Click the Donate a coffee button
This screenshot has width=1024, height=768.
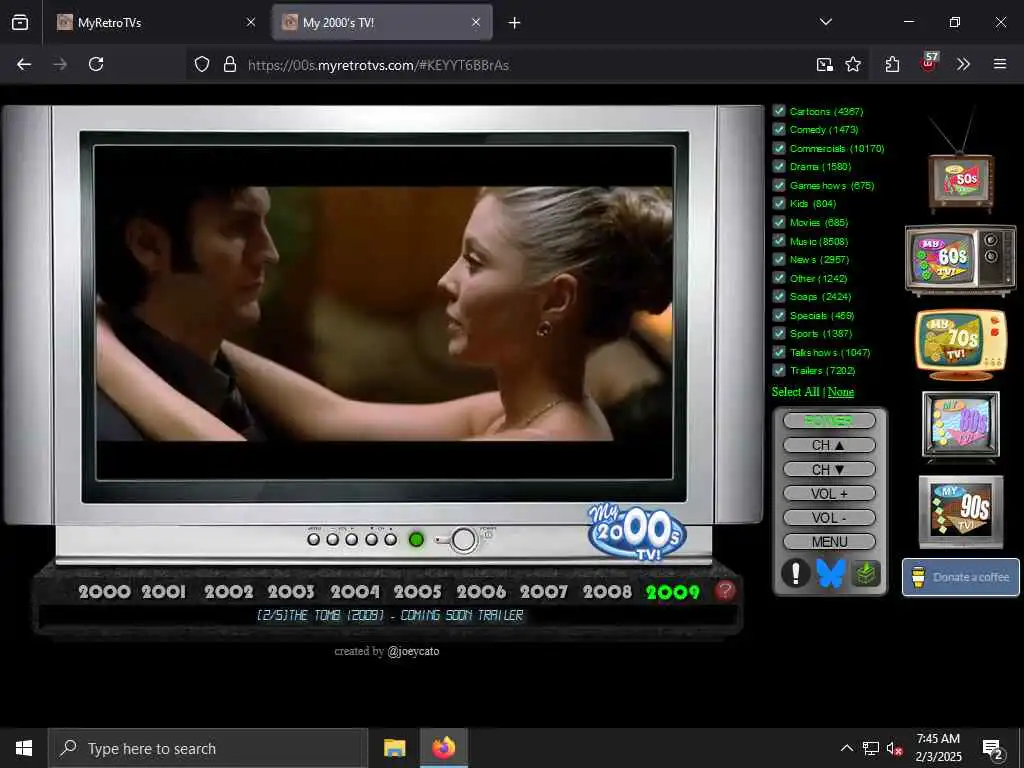[x=961, y=577]
